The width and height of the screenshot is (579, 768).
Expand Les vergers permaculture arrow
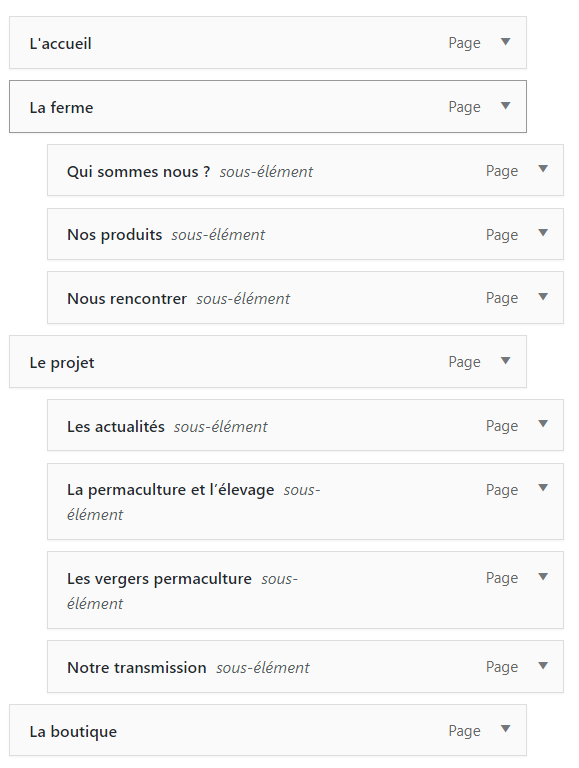(x=543, y=577)
